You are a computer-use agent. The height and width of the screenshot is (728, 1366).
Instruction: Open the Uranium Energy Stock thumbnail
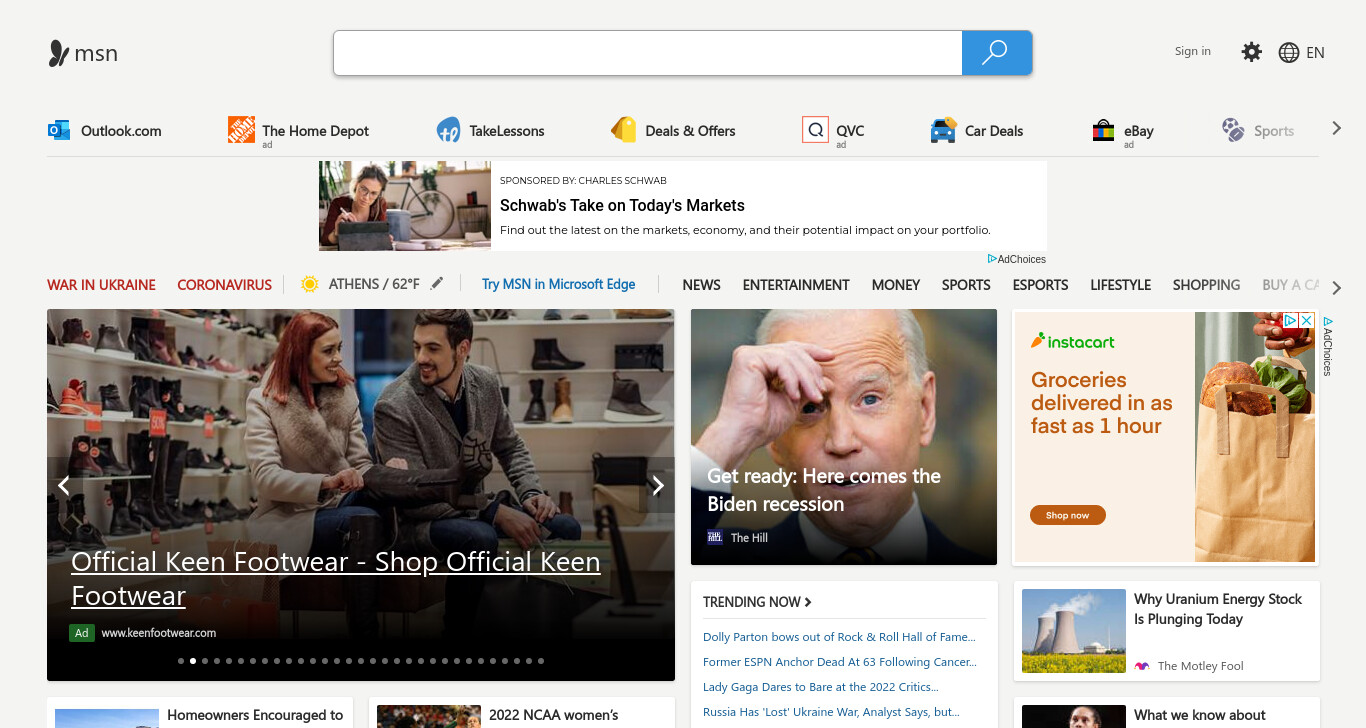1074,631
